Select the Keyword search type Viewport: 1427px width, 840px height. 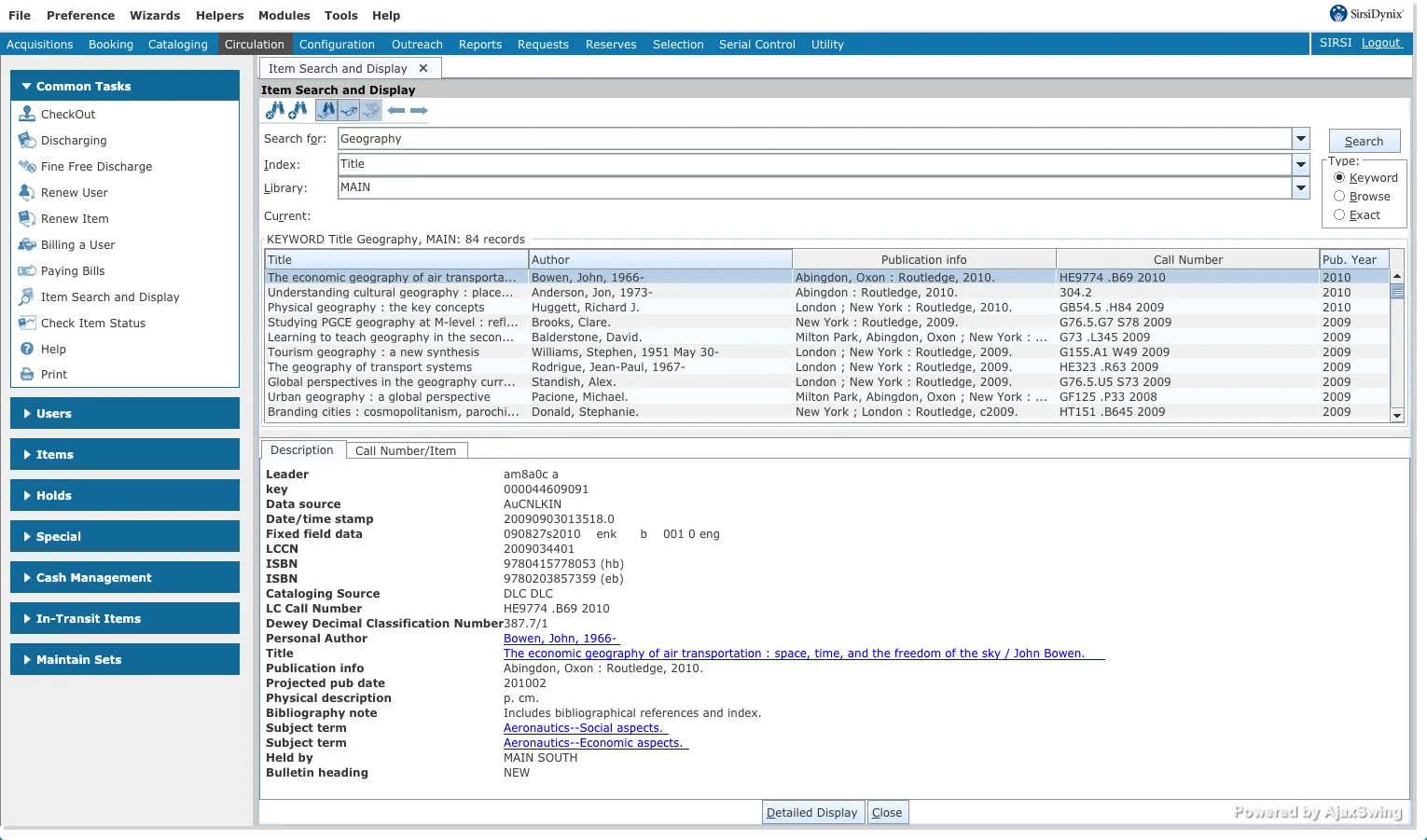pos(1339,177)
